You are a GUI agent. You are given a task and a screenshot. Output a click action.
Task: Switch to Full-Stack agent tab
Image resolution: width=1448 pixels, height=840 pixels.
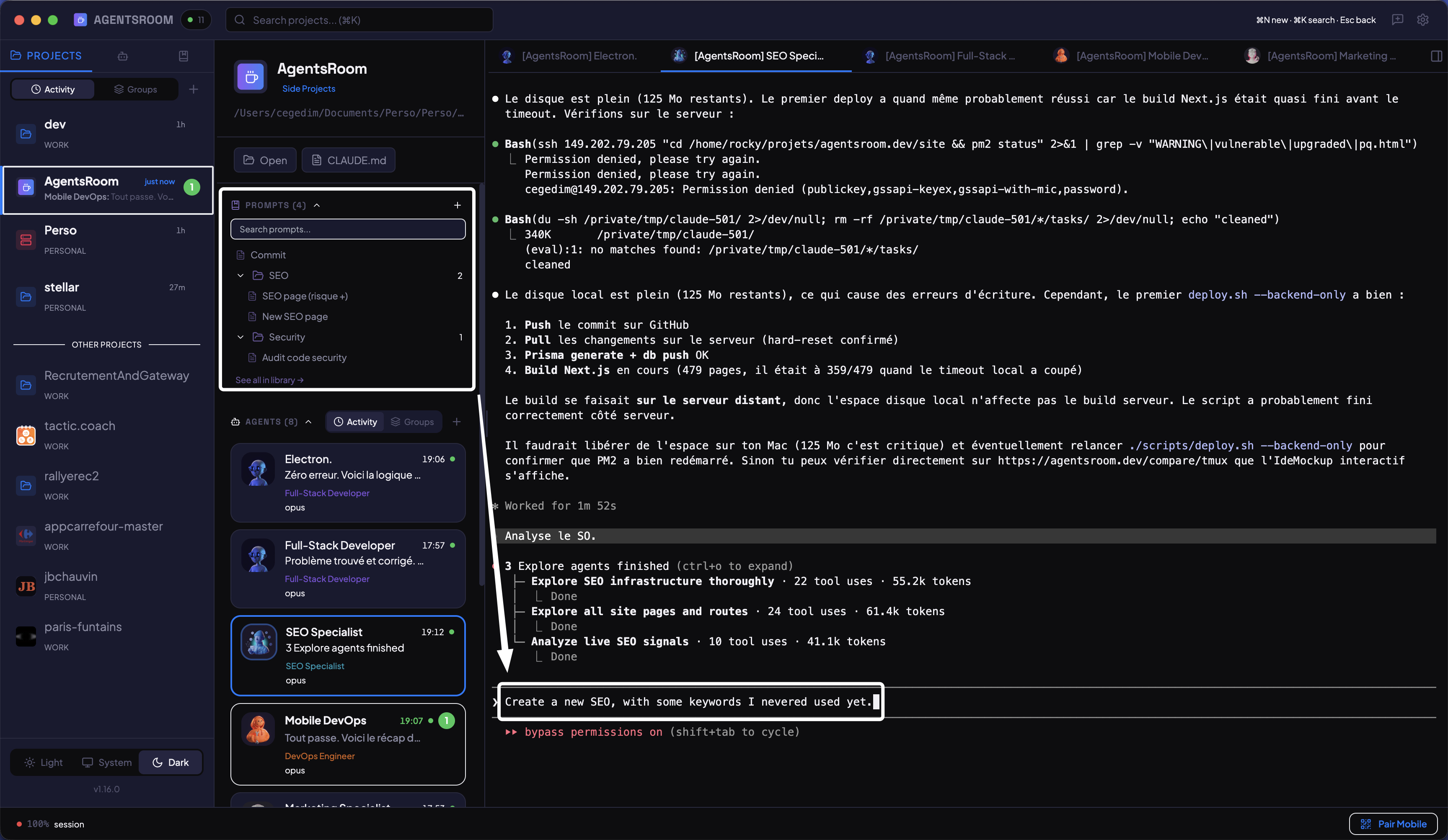(x=942, y=56)
